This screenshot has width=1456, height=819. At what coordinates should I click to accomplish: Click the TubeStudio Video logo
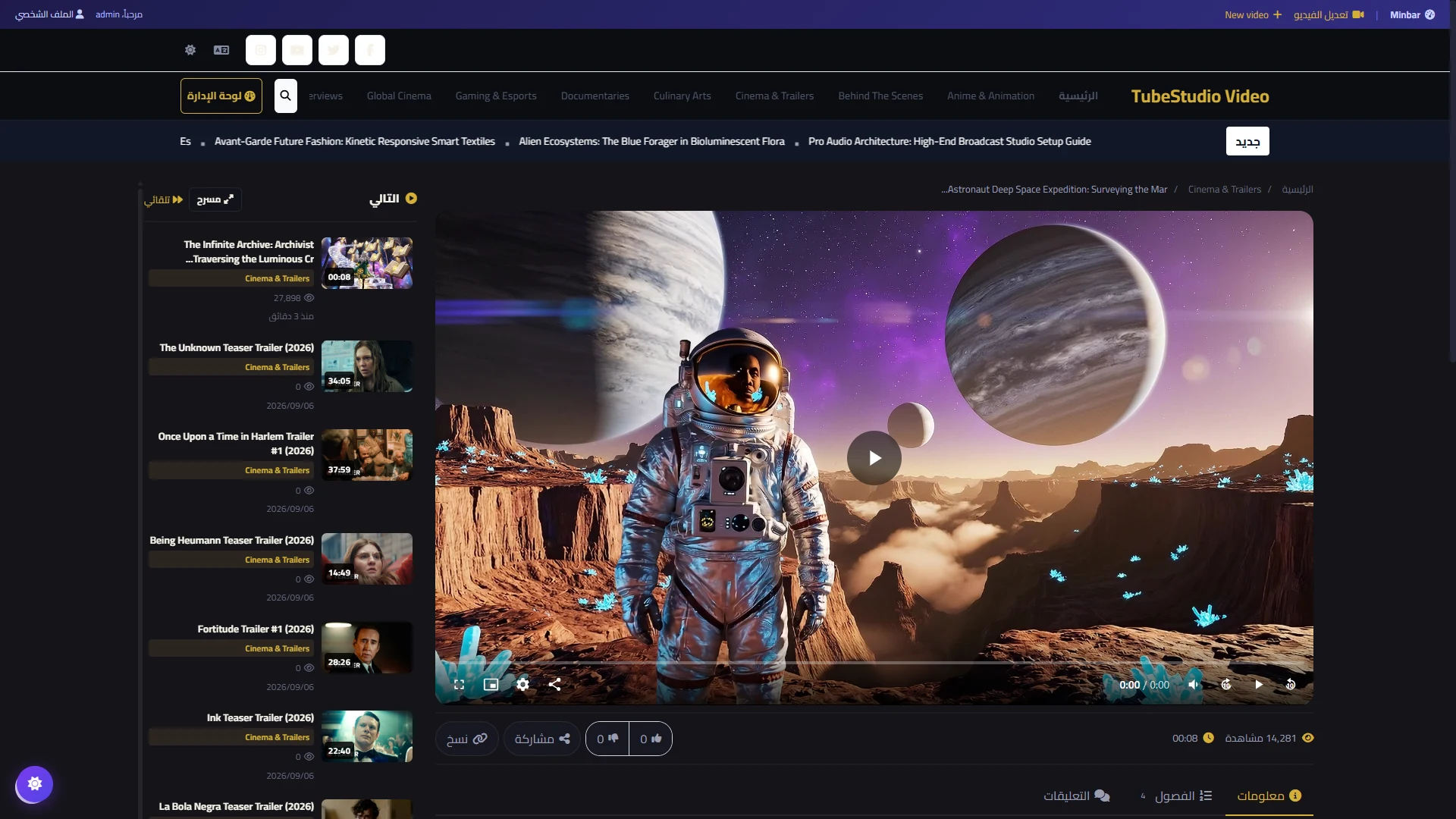point(1200,96)
